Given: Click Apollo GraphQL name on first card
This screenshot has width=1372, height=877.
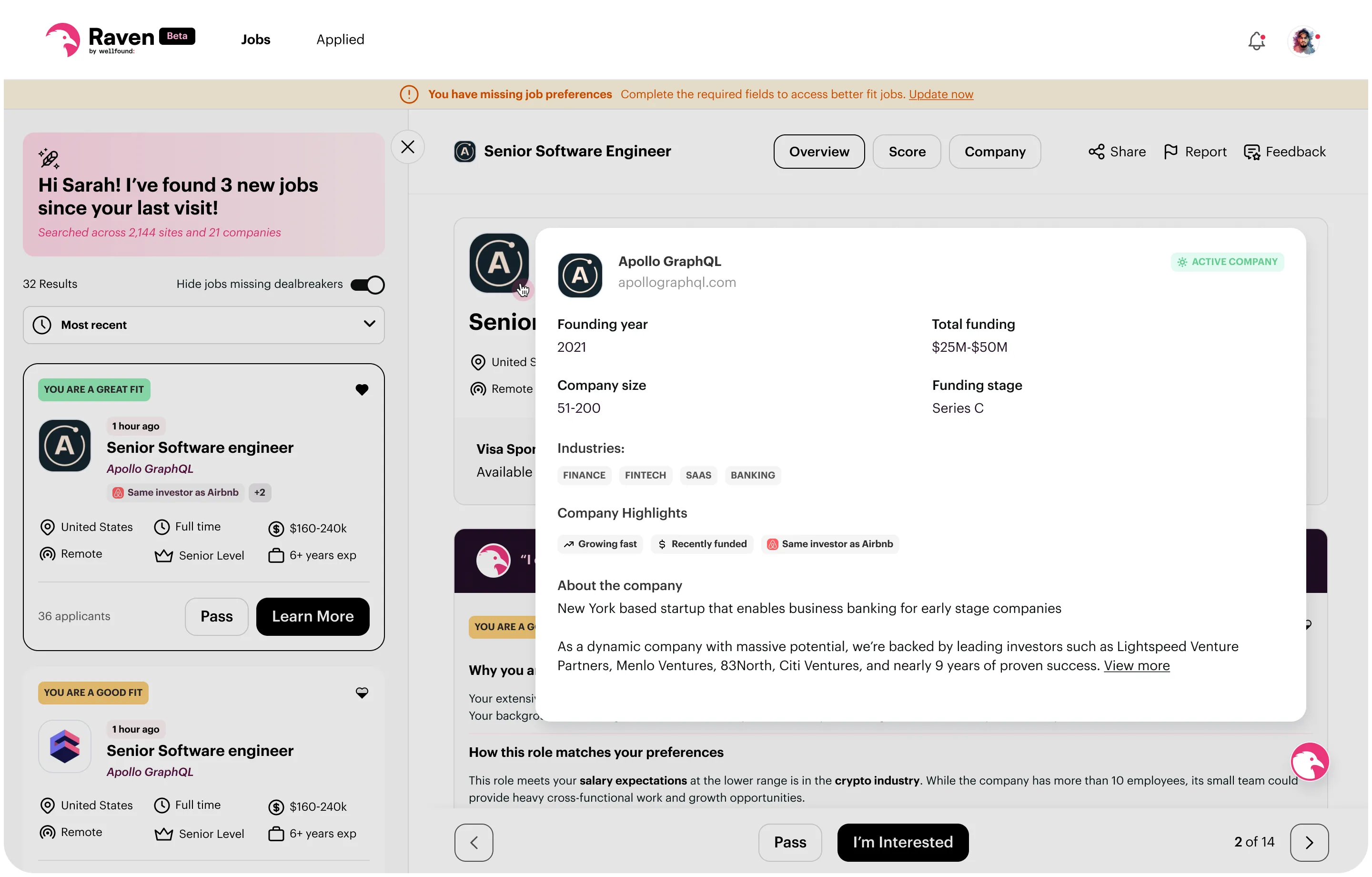Looking at the screenshot, I should click(150, 469).
